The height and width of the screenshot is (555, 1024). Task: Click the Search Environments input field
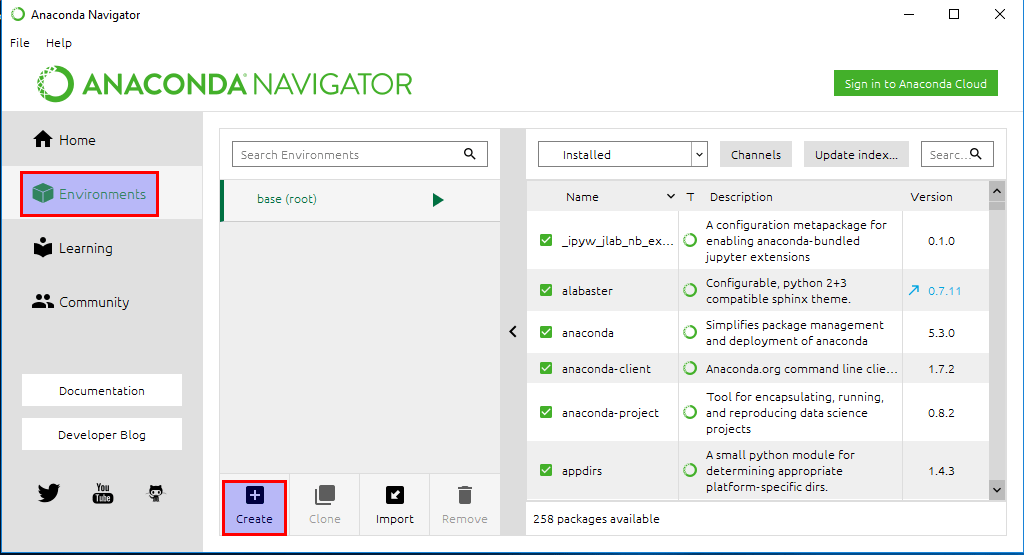360,154
